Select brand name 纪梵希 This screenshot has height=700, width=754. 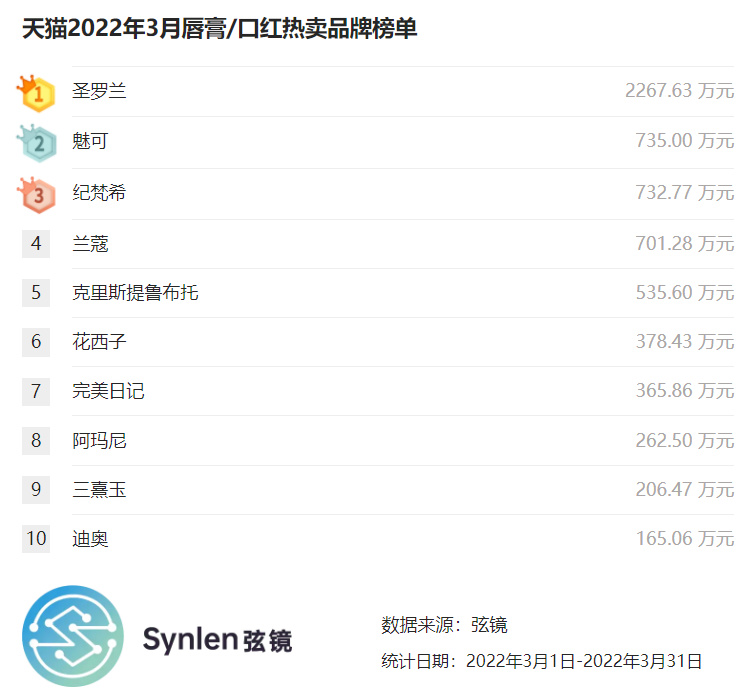pyautogui.click(x=99, y=192)
